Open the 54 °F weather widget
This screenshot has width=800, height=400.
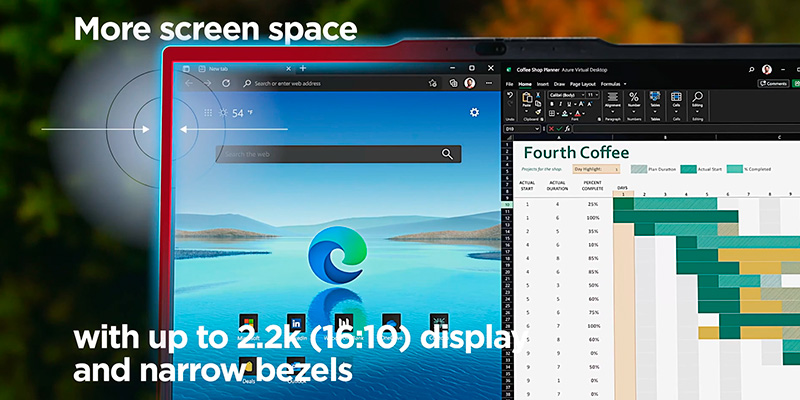[236, 113]
